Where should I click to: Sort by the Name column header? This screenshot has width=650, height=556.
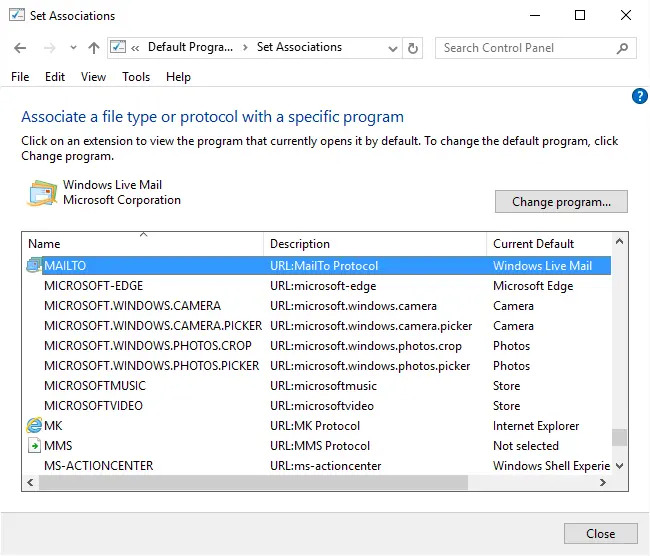143,244
